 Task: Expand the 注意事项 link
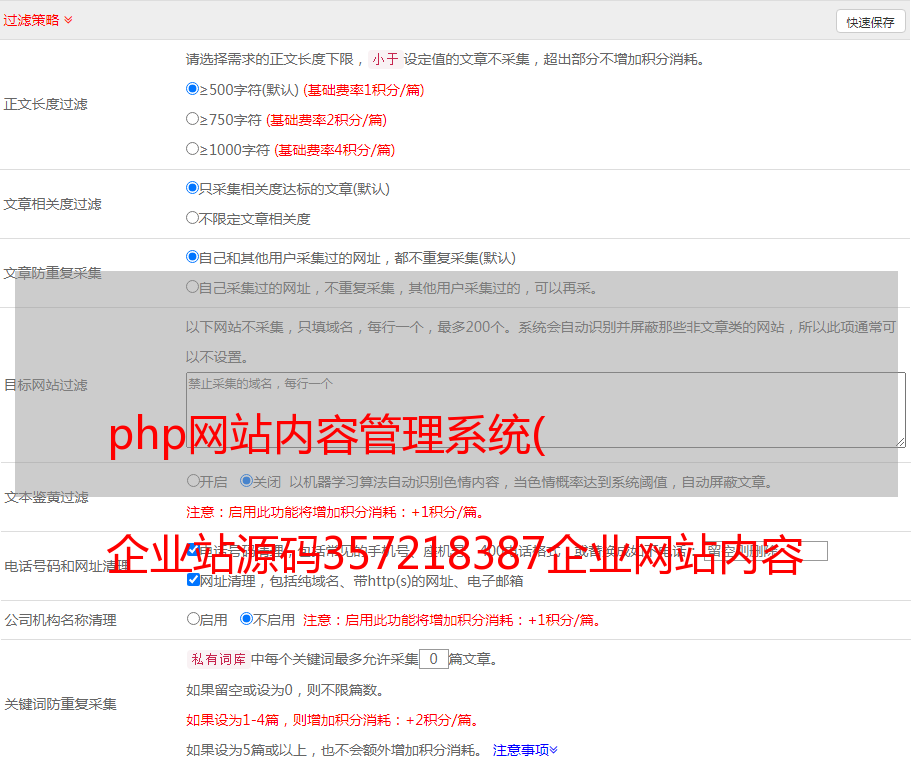pos(525,750)
